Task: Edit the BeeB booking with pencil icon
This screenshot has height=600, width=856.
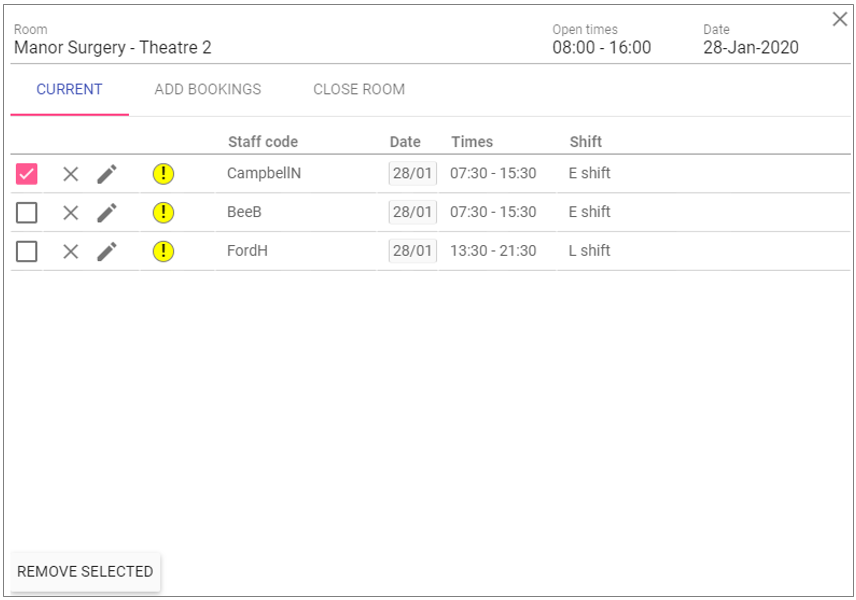Action: [x=107, y=212]
